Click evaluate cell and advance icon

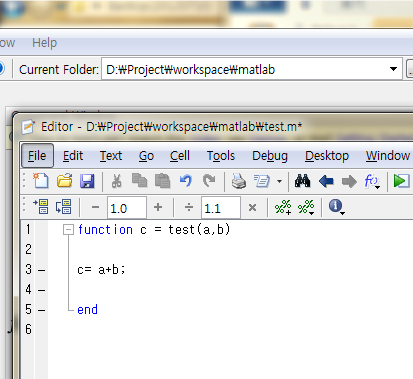tap(63, 207)
